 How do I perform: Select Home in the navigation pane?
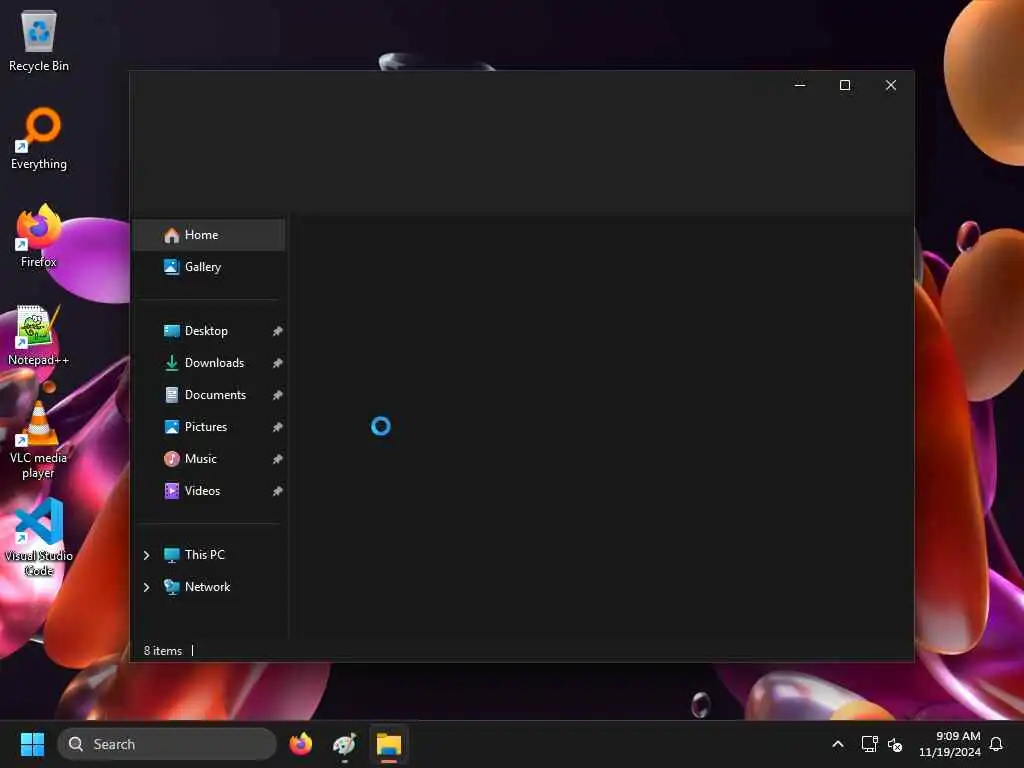point(209,235)
